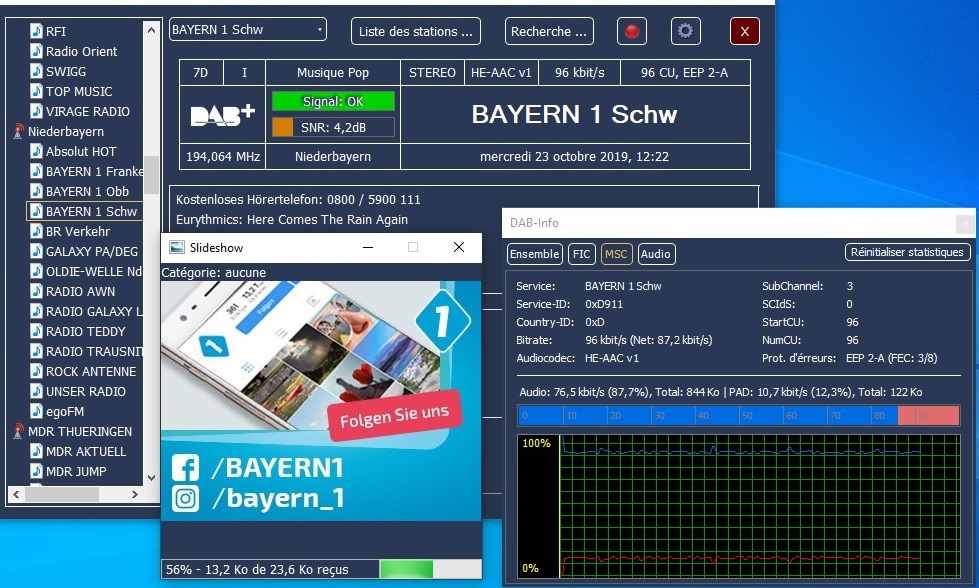Select BAYERN 1 Schw in the list
The height and width of the screenshot is (588, 979).
pos(91,211)
